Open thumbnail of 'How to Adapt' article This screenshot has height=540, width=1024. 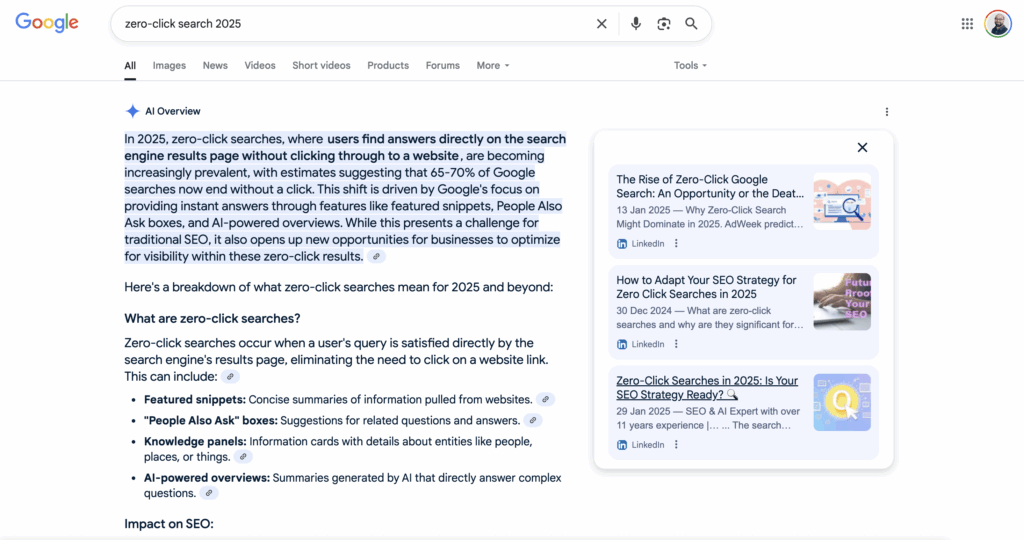(842, 302)
